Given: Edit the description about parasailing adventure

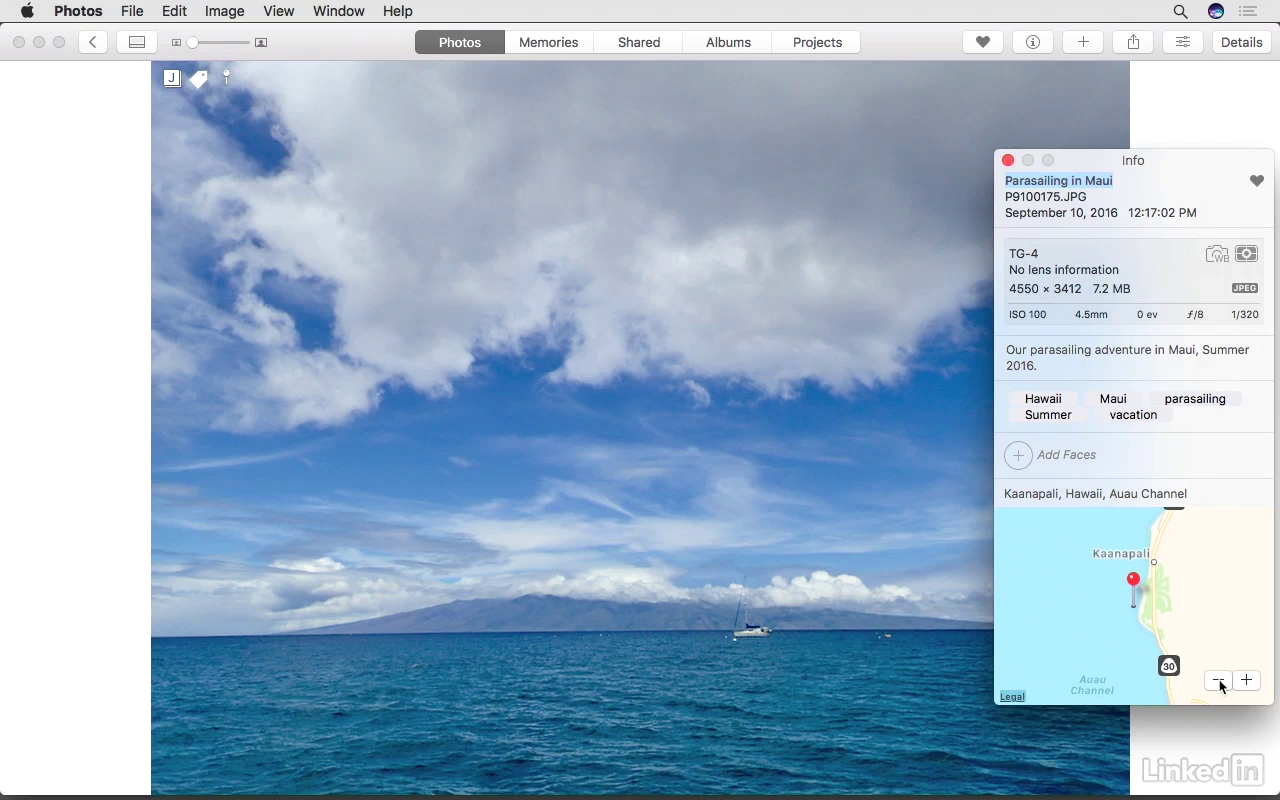Looking at the screenshot, I should 1127,358.
